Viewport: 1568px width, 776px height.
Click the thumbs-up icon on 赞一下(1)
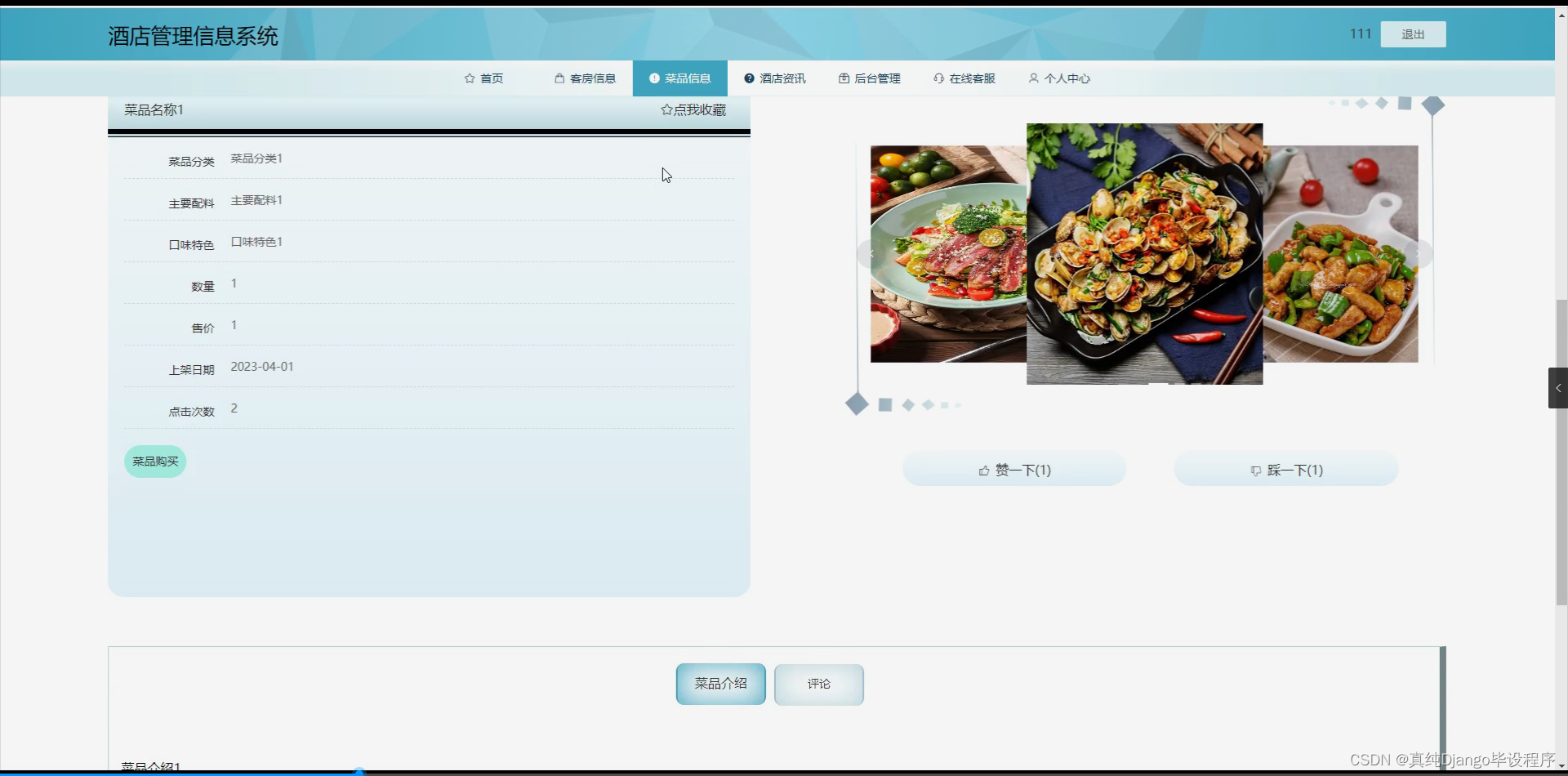pyautogui.click(x=985, y=470)
